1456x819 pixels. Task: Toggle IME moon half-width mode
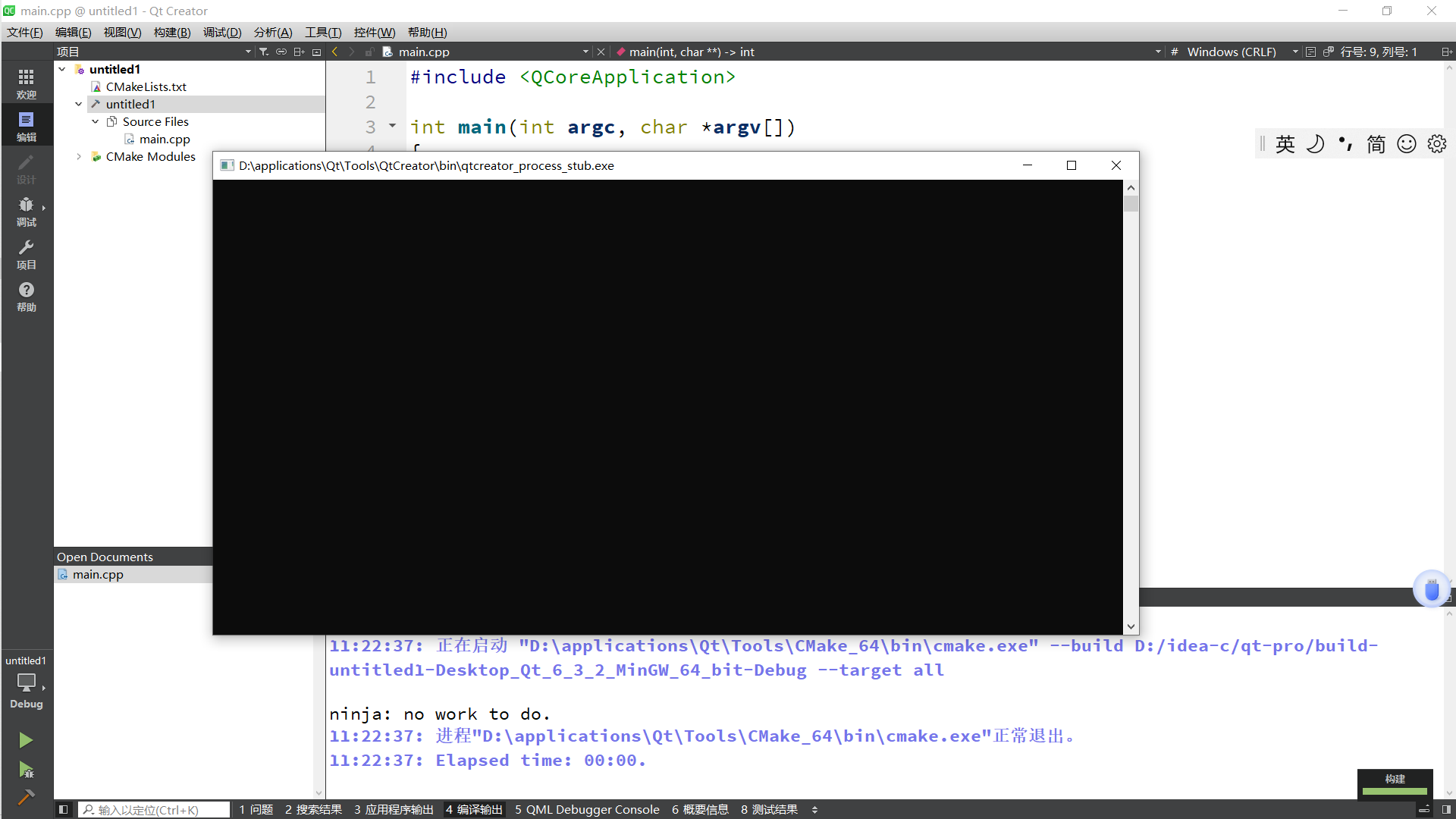(x=1316, y=144)
